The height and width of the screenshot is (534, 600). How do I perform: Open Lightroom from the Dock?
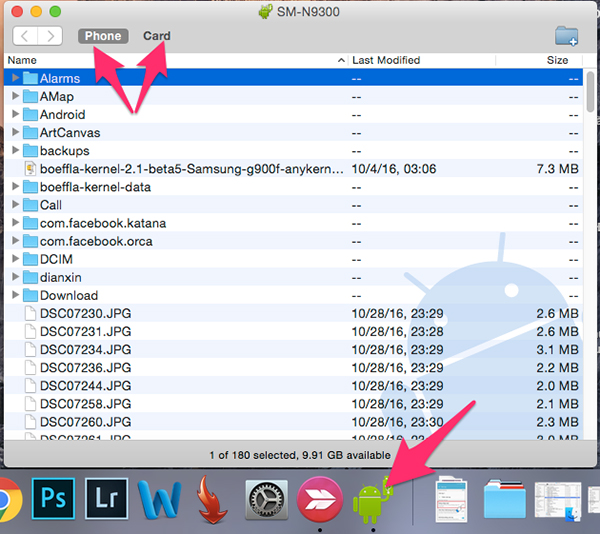click(x=106, y=498)
